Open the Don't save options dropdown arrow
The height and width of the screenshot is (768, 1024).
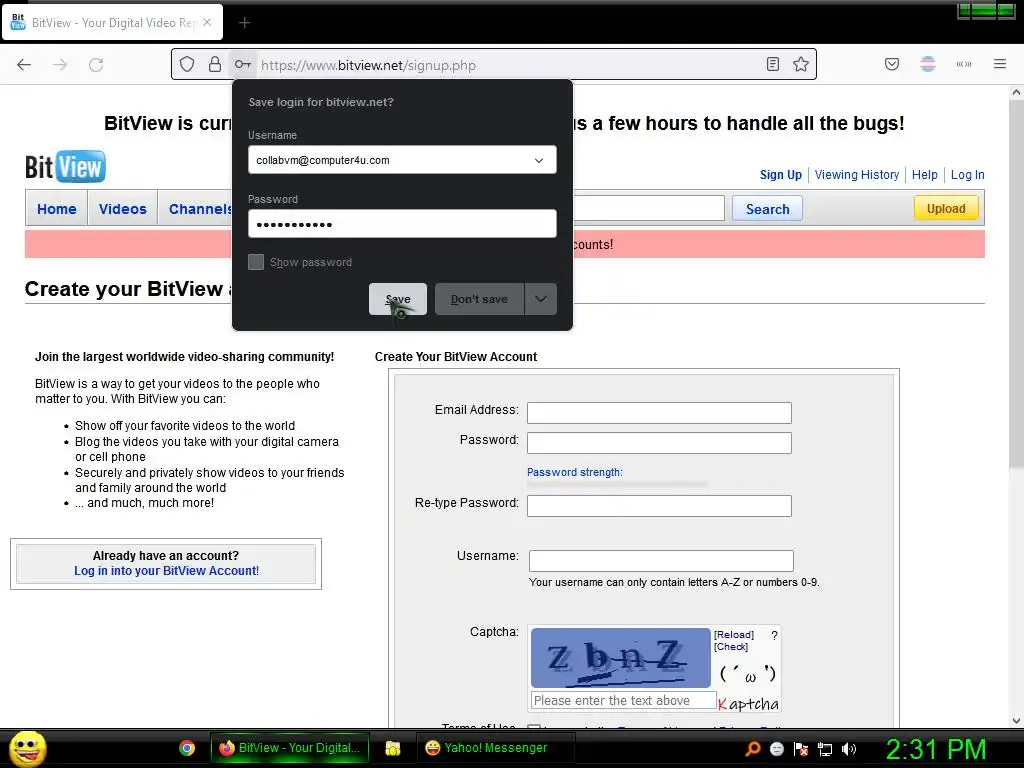pos(541,299)
